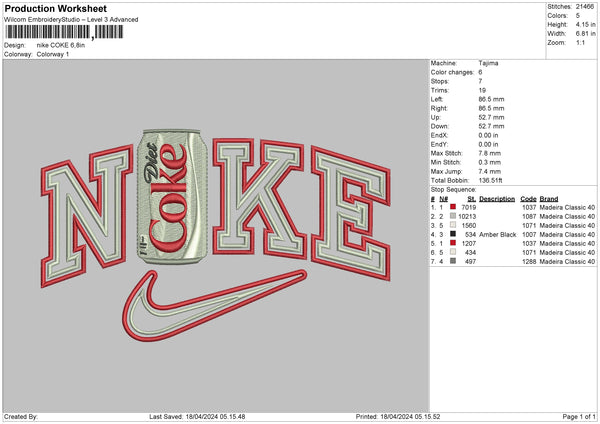Viewport: 600px width, 424px height.
Task: Click the 'Down:' measurement label
Action: 439,126
